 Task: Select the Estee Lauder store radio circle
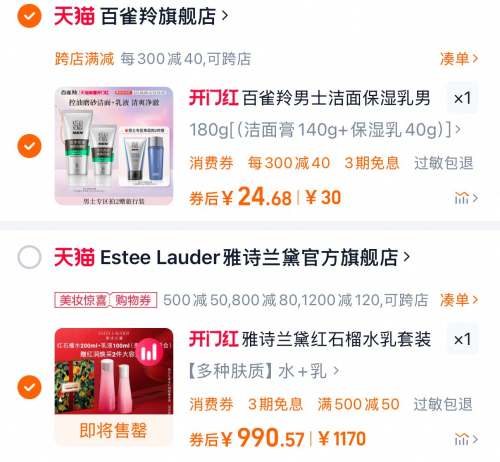click(29, 257)
